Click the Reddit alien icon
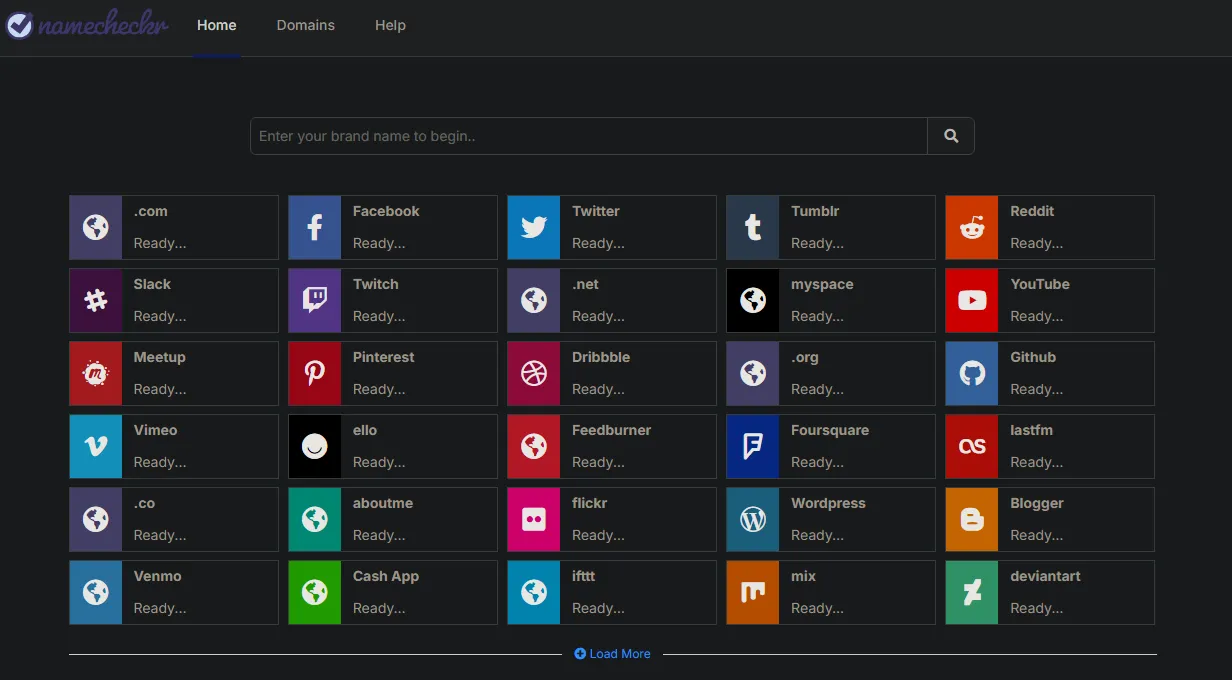1232x680 pixels. coord(971,227)
